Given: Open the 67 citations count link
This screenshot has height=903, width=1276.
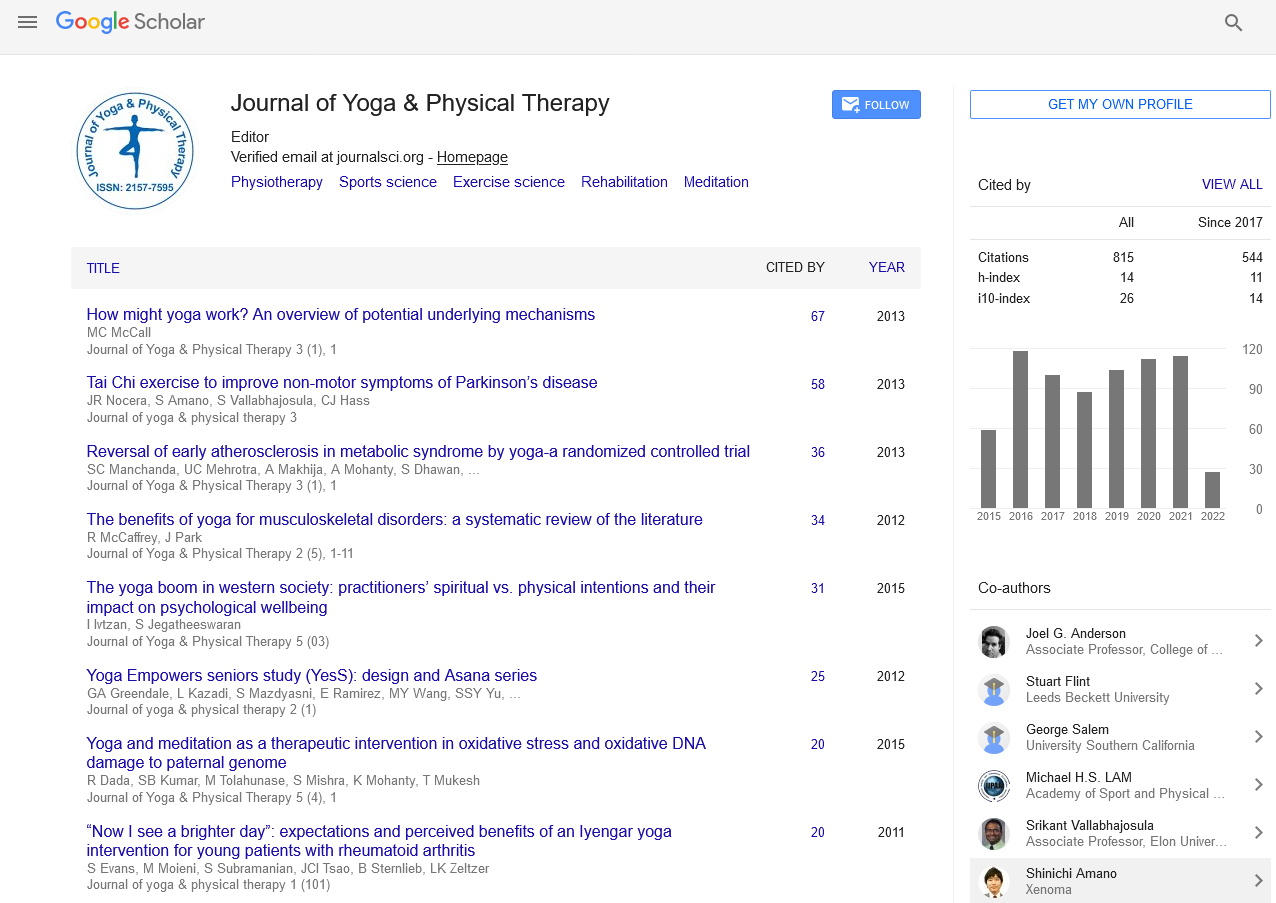Looking at the screenshot, I should click(817, 316).
